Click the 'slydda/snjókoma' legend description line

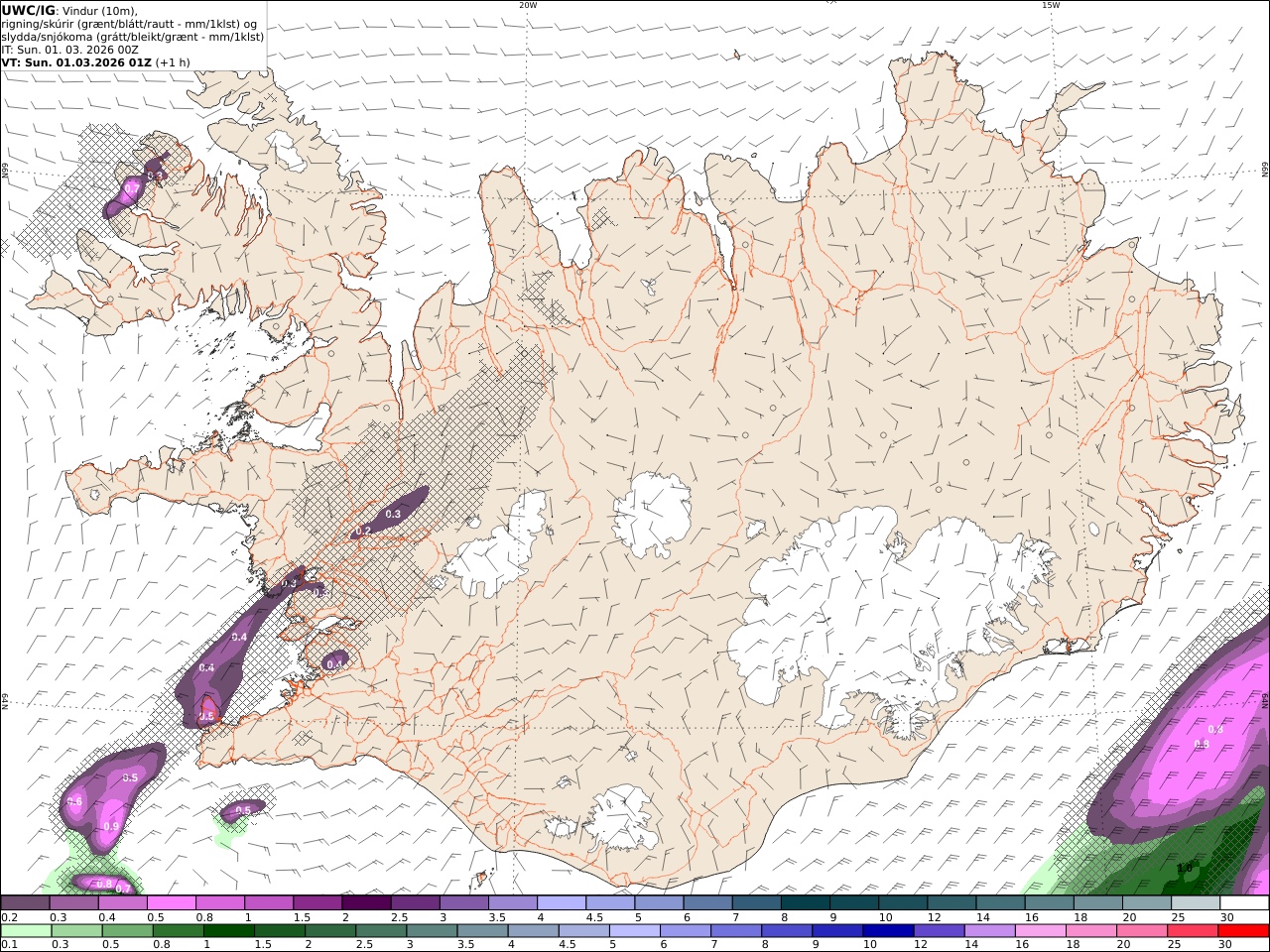pos(132,37)
